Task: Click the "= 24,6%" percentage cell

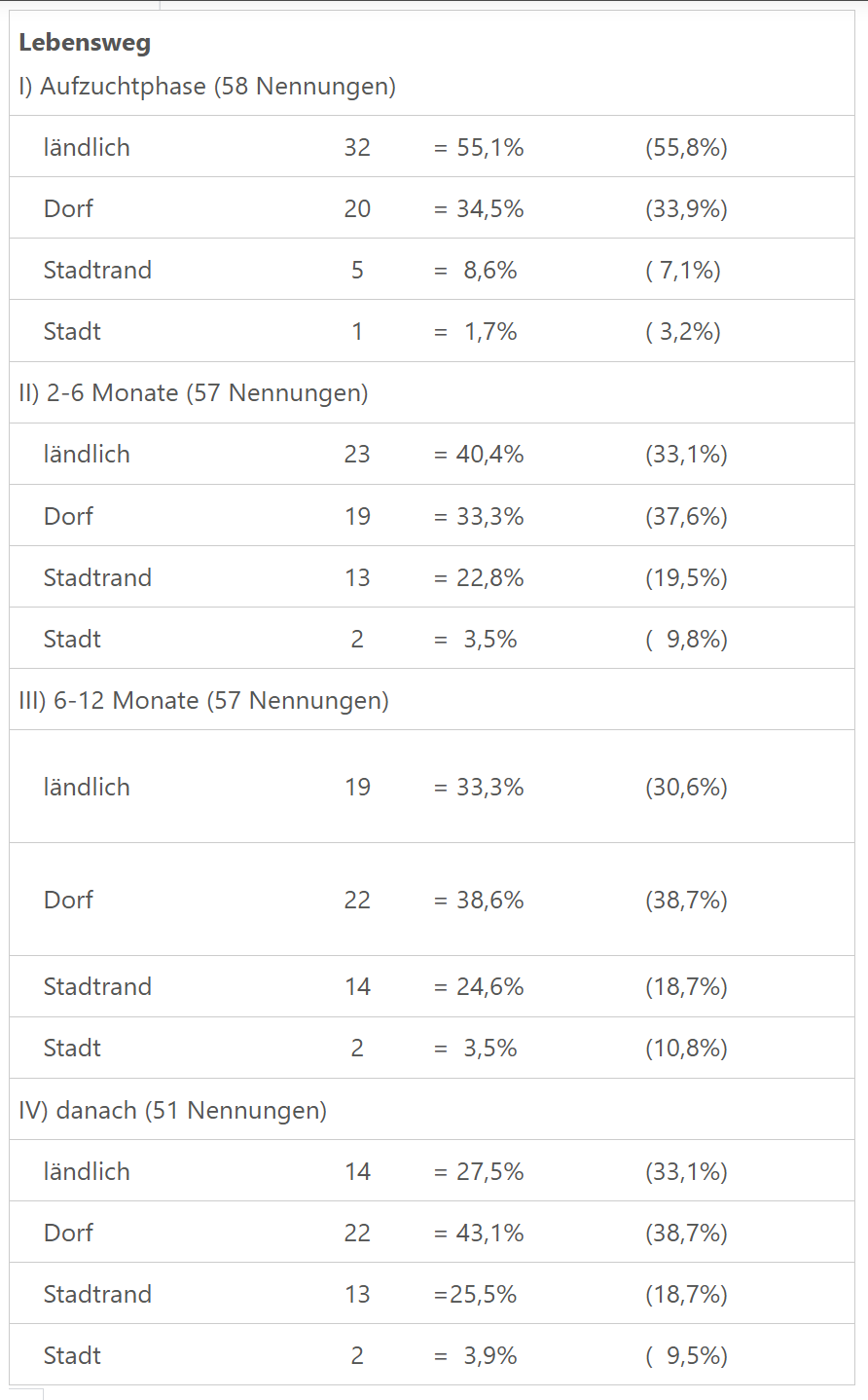Action: (479, 987)
